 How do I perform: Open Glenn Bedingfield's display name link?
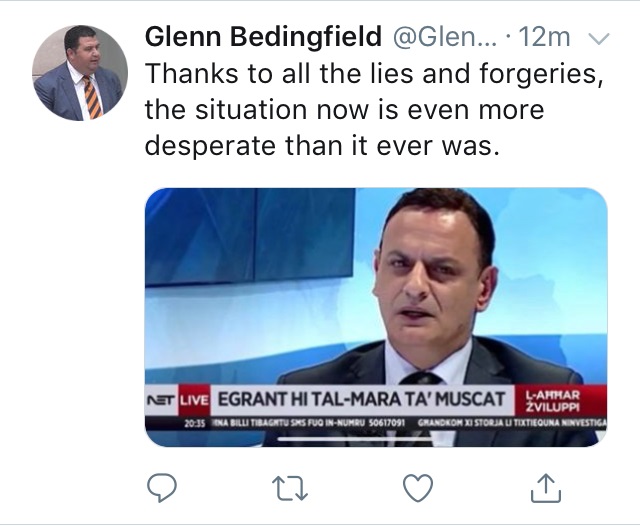[264, 38]
